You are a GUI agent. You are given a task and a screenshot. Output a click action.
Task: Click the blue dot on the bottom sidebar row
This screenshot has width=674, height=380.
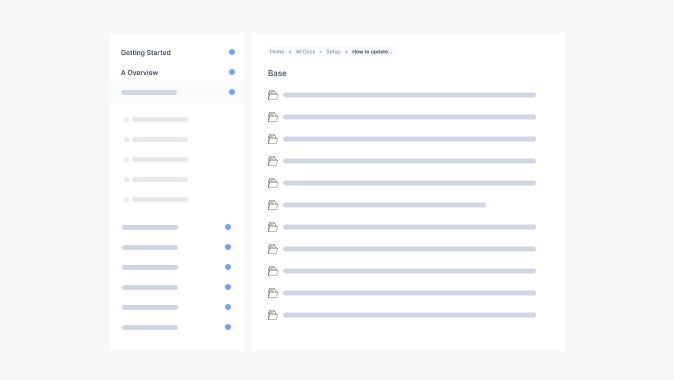(x=228, y=327)
